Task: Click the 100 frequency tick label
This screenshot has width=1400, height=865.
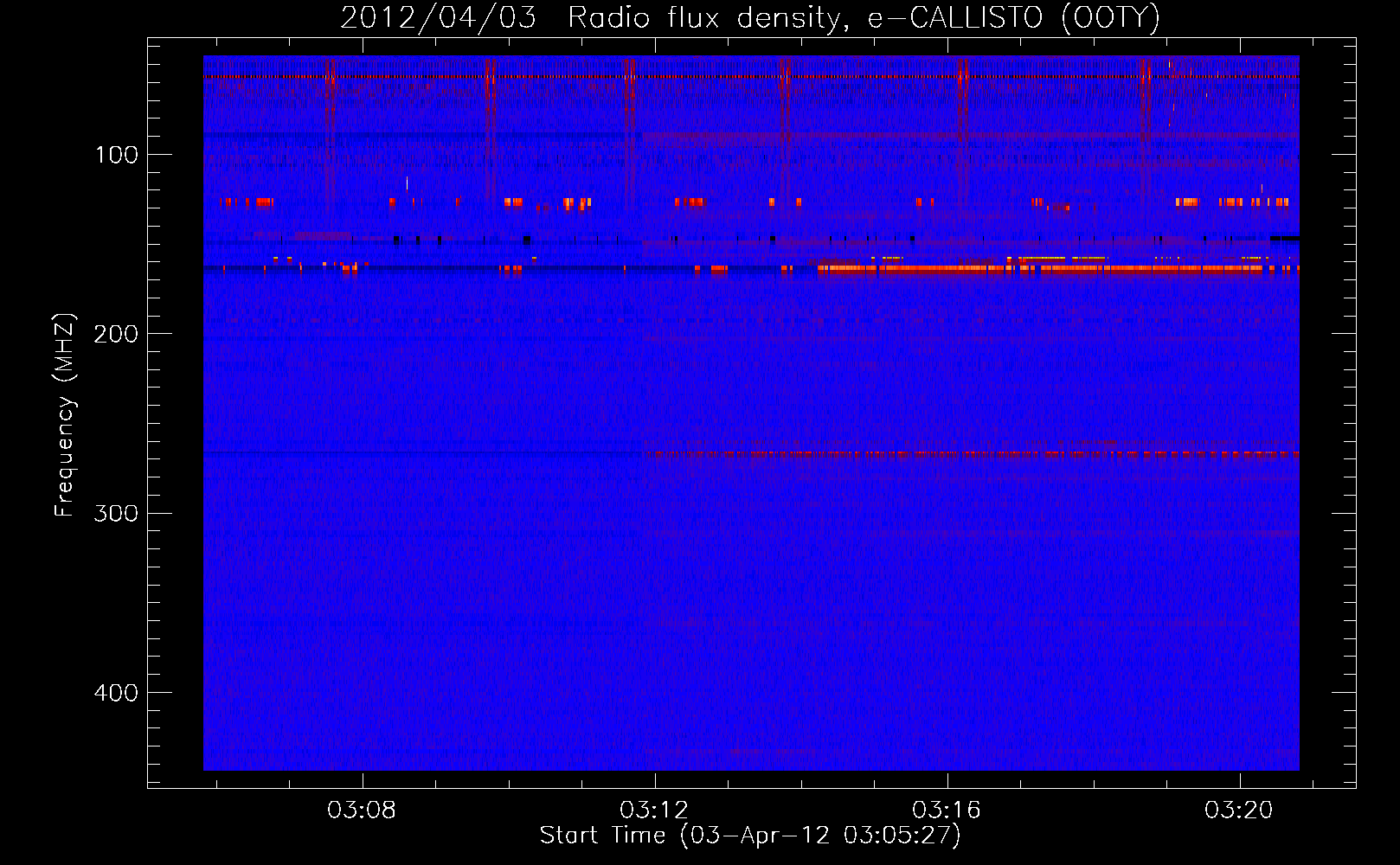Action: [117, 155]
